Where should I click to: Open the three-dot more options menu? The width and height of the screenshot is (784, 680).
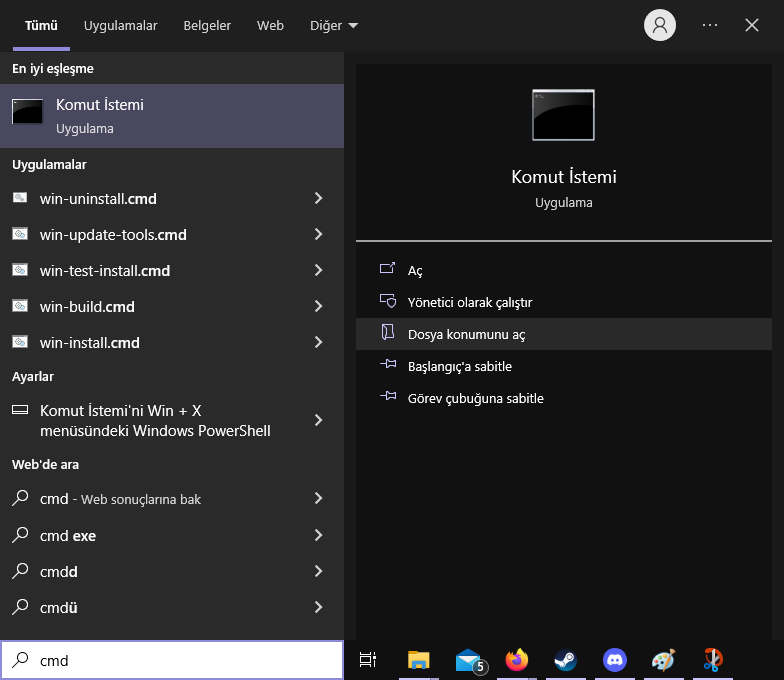point(710,26)
